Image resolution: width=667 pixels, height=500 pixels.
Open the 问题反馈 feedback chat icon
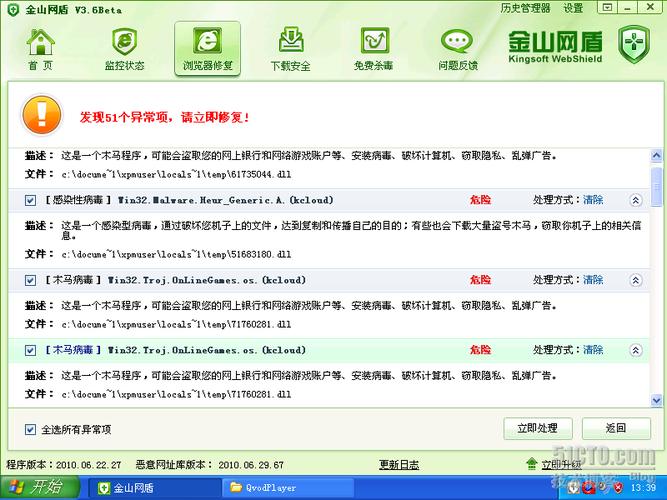click(457, 41)
